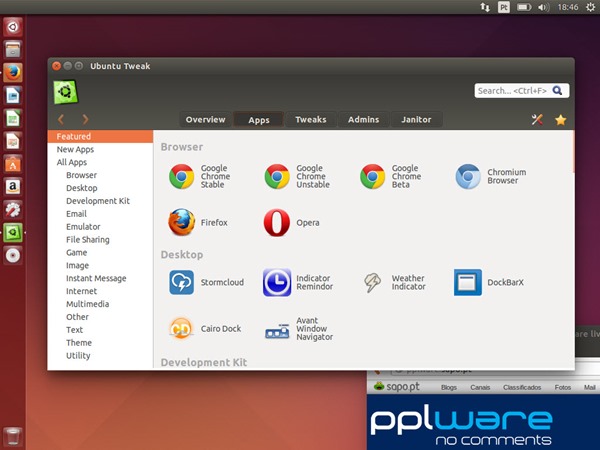Open System Settings in the launcher
Image resolution: width=600 pixels, height=450 pixels.
tap(13, 210)
